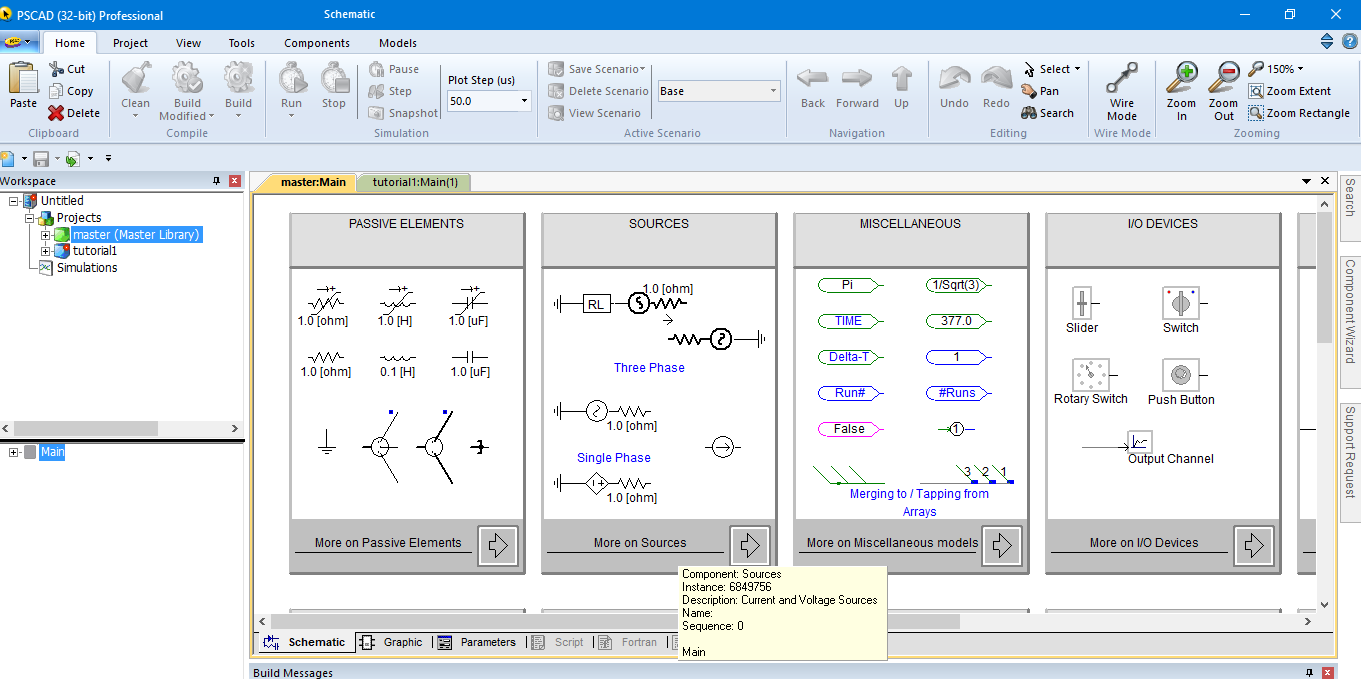Image resolution: width=1361 pixels, height=679 pixels.
Task: Unpin the Workspace panel
Action: coord(218,180)
